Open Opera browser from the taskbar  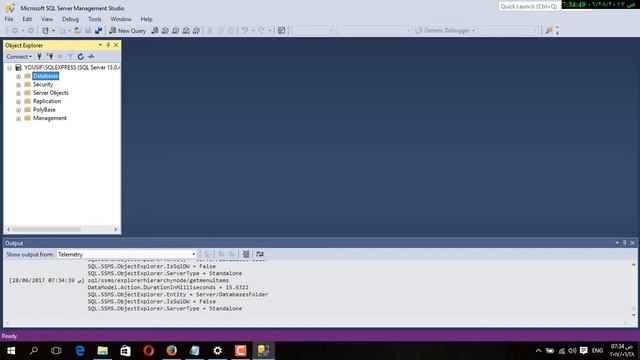(149, 351)
